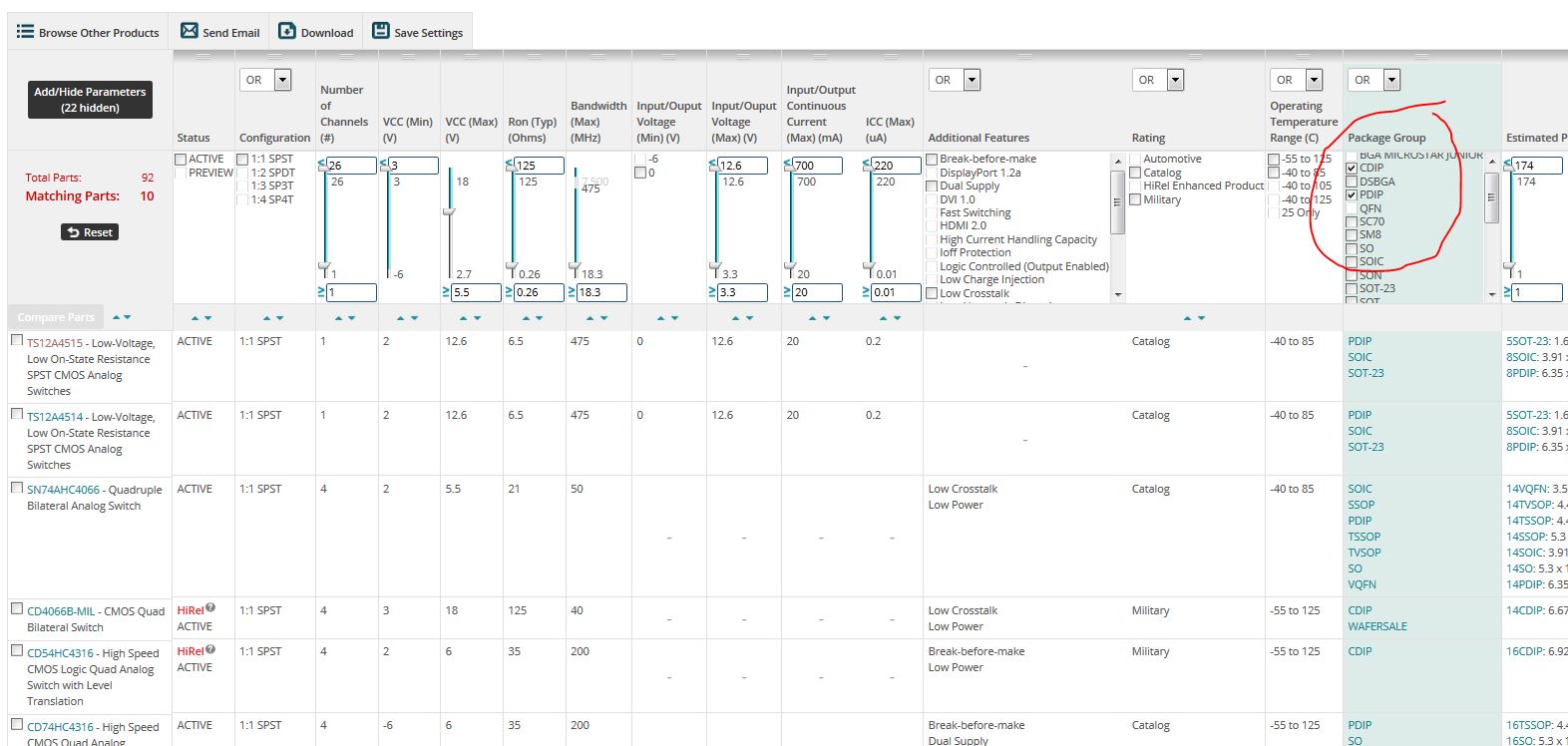This screenshot has width=1568, height=746.
Task: Sort the Status column ascending
Action: (x=196, y=318)
